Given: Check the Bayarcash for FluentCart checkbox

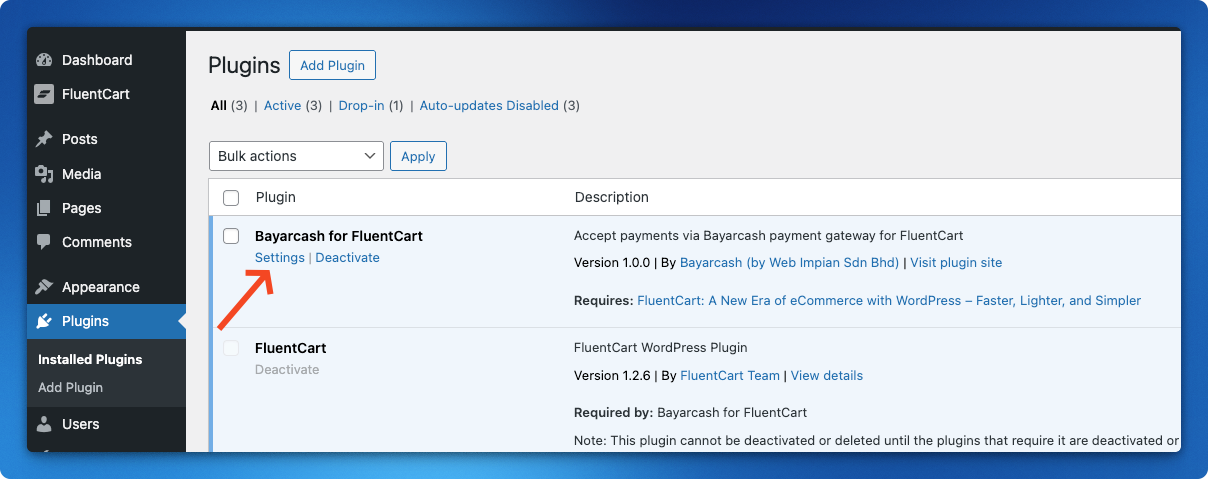Looking at the screenshot, I should coord(231,236).
